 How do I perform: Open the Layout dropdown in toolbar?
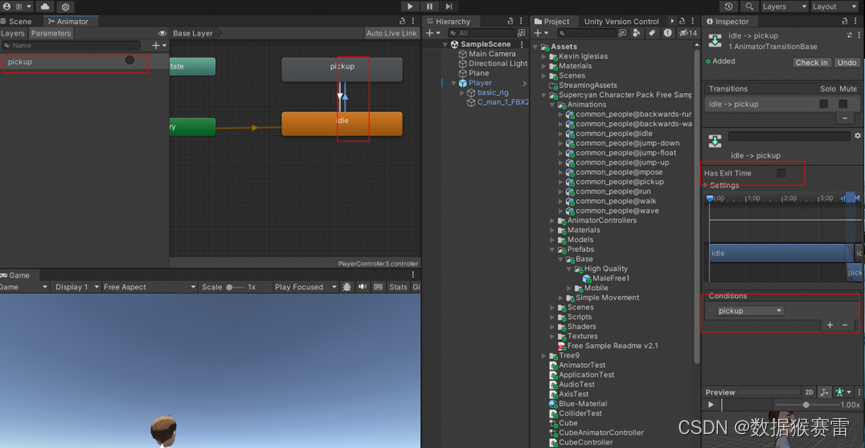point(834,7)
